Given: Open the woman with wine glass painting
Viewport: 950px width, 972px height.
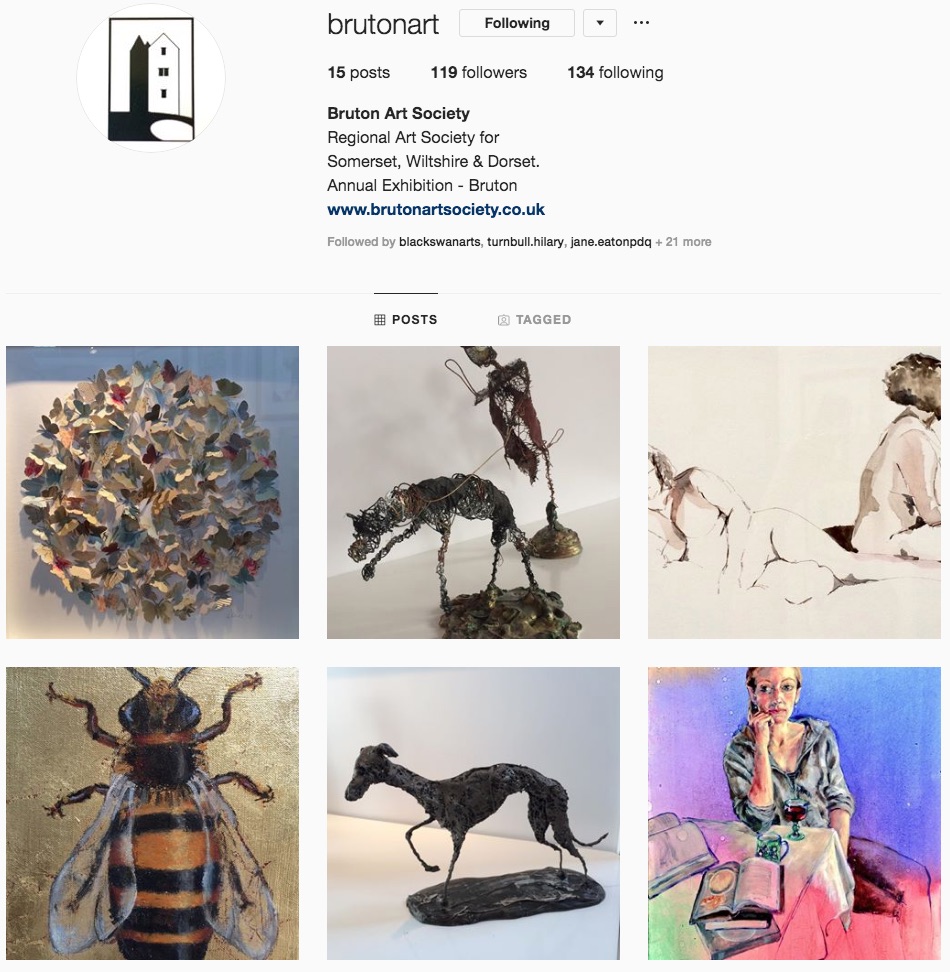Looking at the screenshot, I should [794, 813].
